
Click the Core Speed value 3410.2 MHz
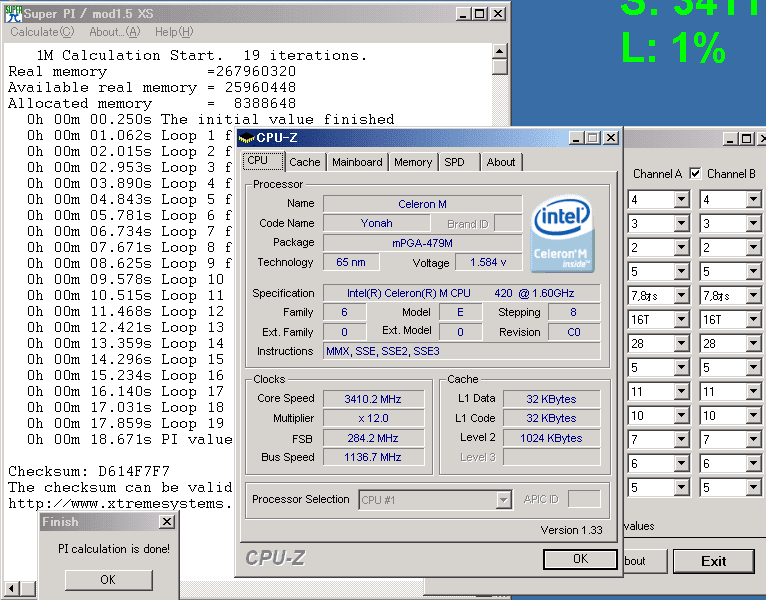coord(373,399)
